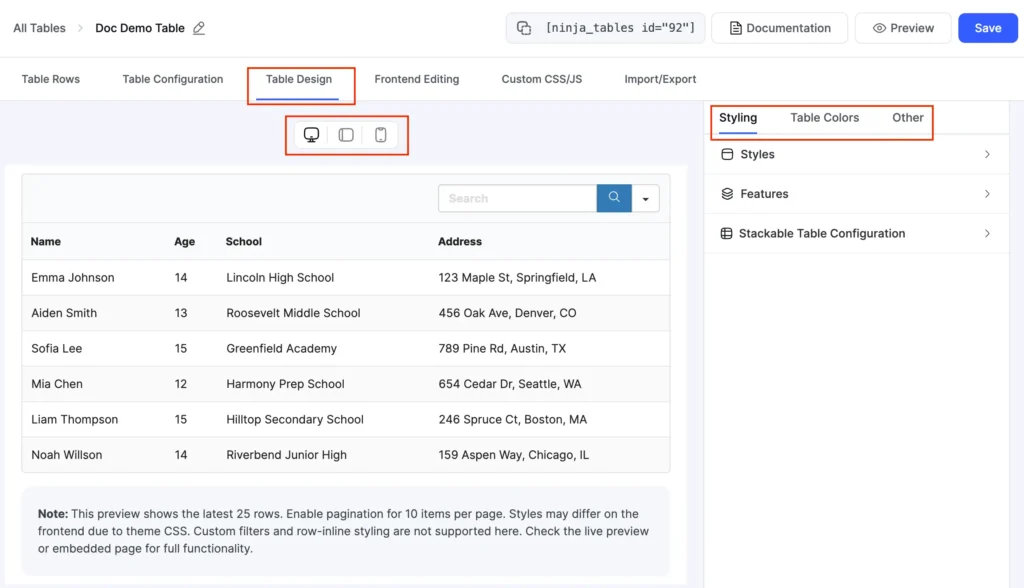Image resolution: width=1024 pixels, height=588 pixels.
Task: Expand Stackable Table Configuration chevron
Action: tap(987, 233)
